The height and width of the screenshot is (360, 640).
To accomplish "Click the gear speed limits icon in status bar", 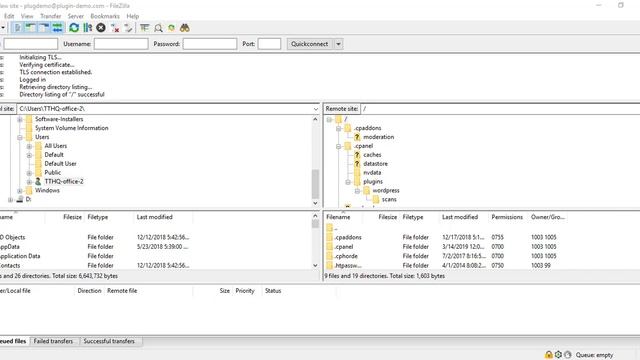I will click(x=558, y=355).
